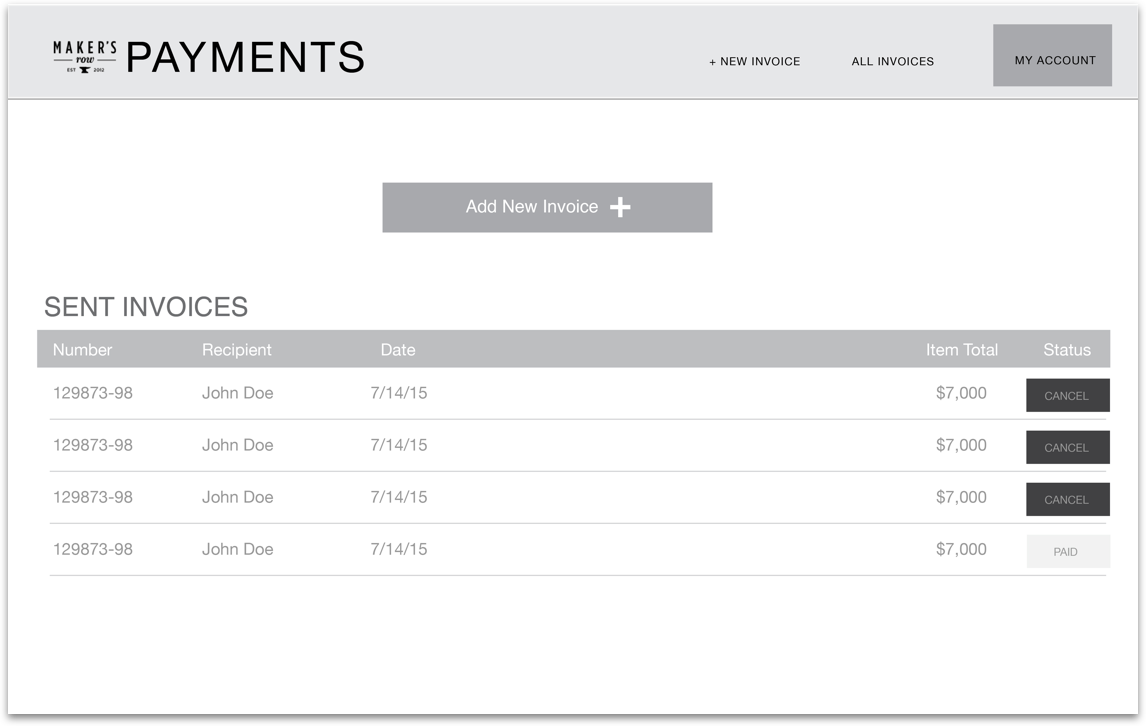Viewport: 1146px width, 726px height.
Task: Sort by the Number column header
Action: [82, 350]
